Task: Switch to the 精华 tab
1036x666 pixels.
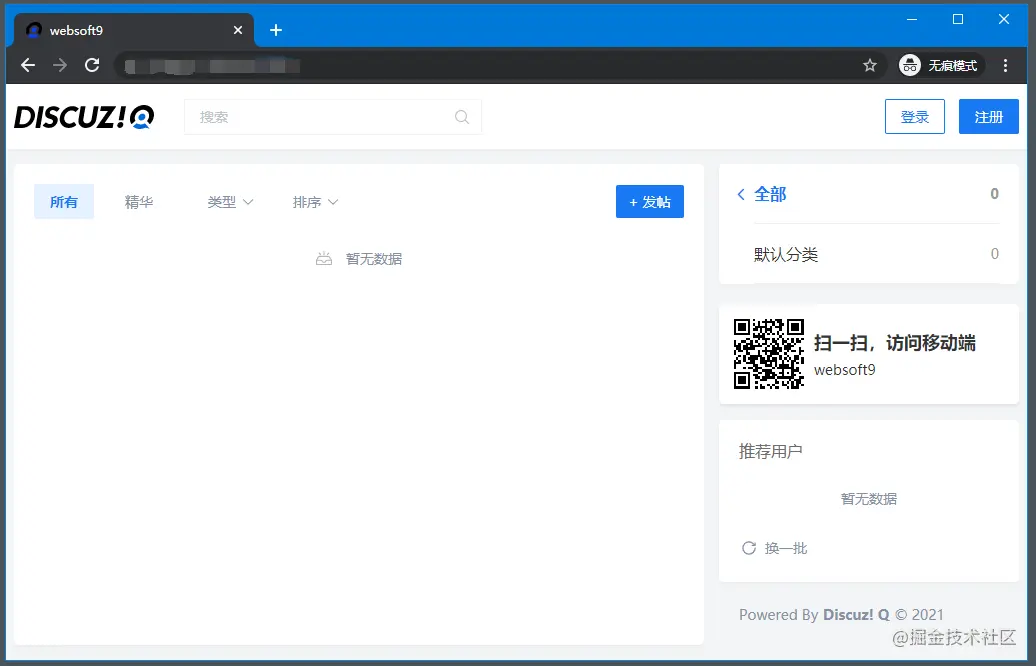Action: click(139, 202)
